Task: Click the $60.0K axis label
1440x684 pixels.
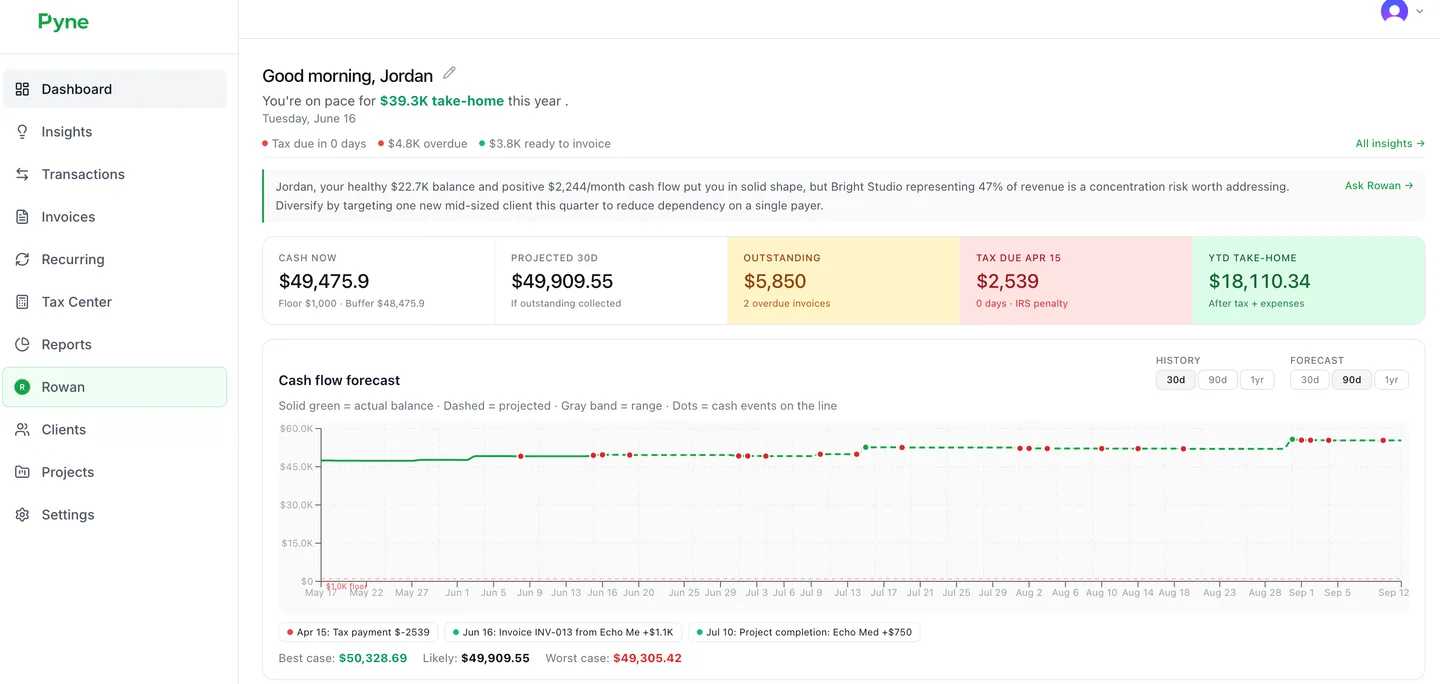Action: (x=296, y=428)
